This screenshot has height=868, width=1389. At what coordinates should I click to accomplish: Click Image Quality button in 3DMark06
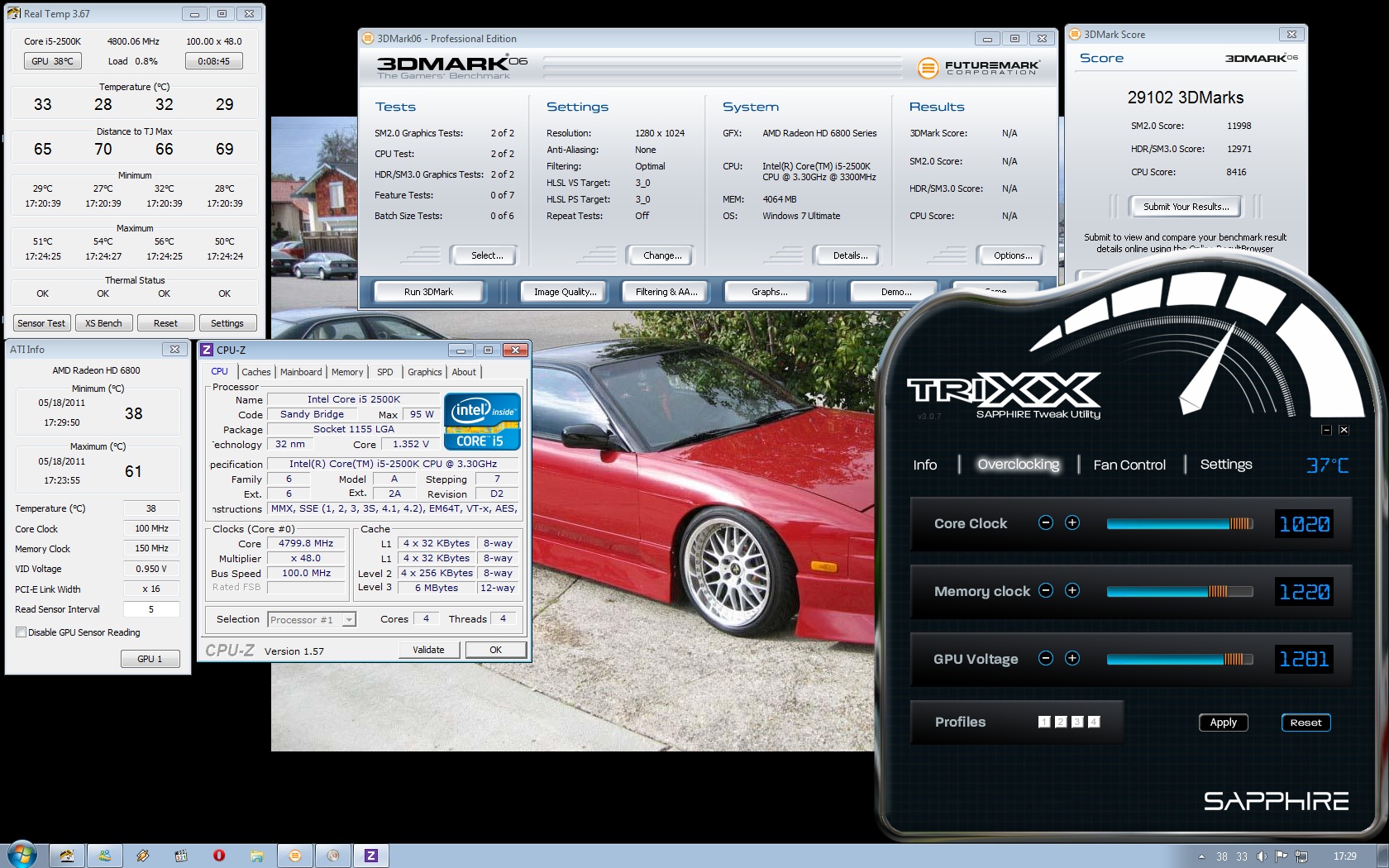[x=566, y=292]
